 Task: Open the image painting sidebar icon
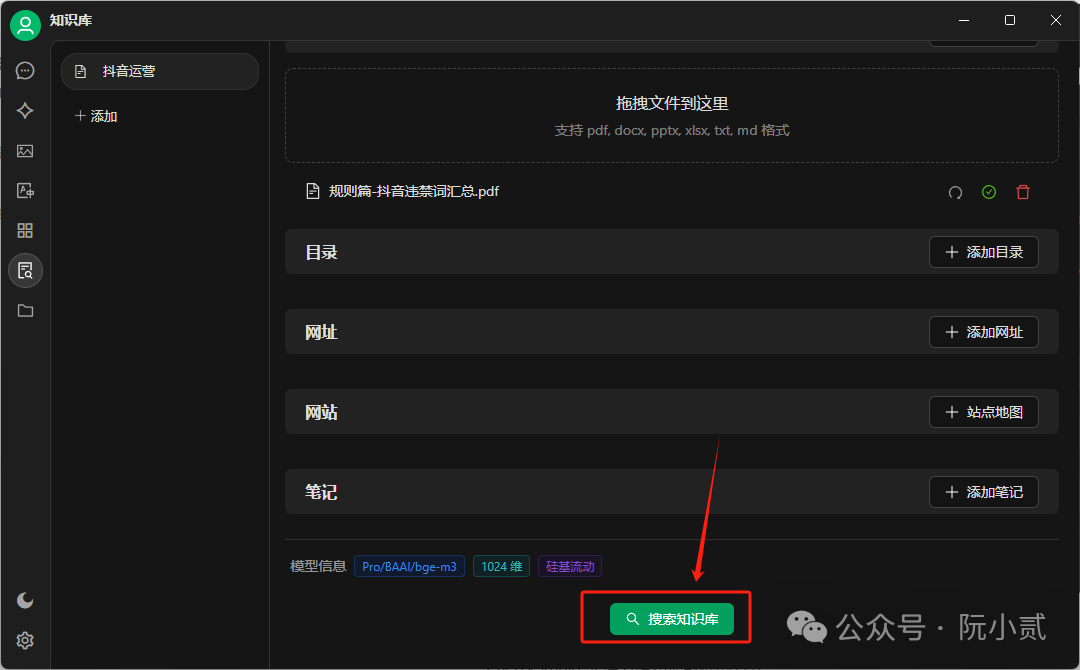click(25, 151)
